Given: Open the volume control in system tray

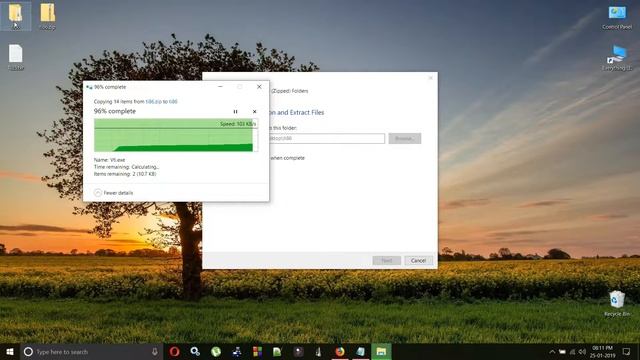Looking at the screenshot, I should coord(582,351).
